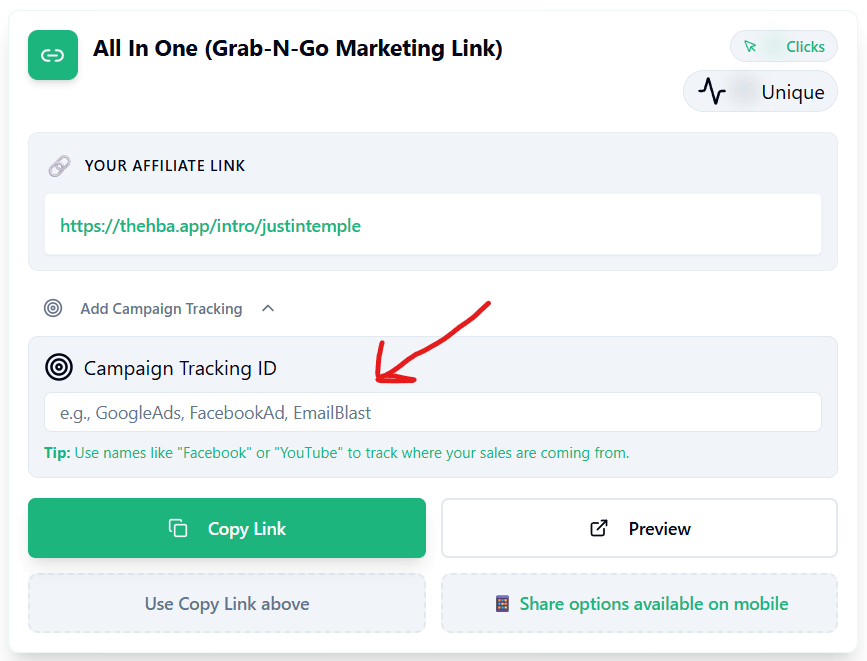
Task: Click the Clicks stat badge
Action: (784, 46)
